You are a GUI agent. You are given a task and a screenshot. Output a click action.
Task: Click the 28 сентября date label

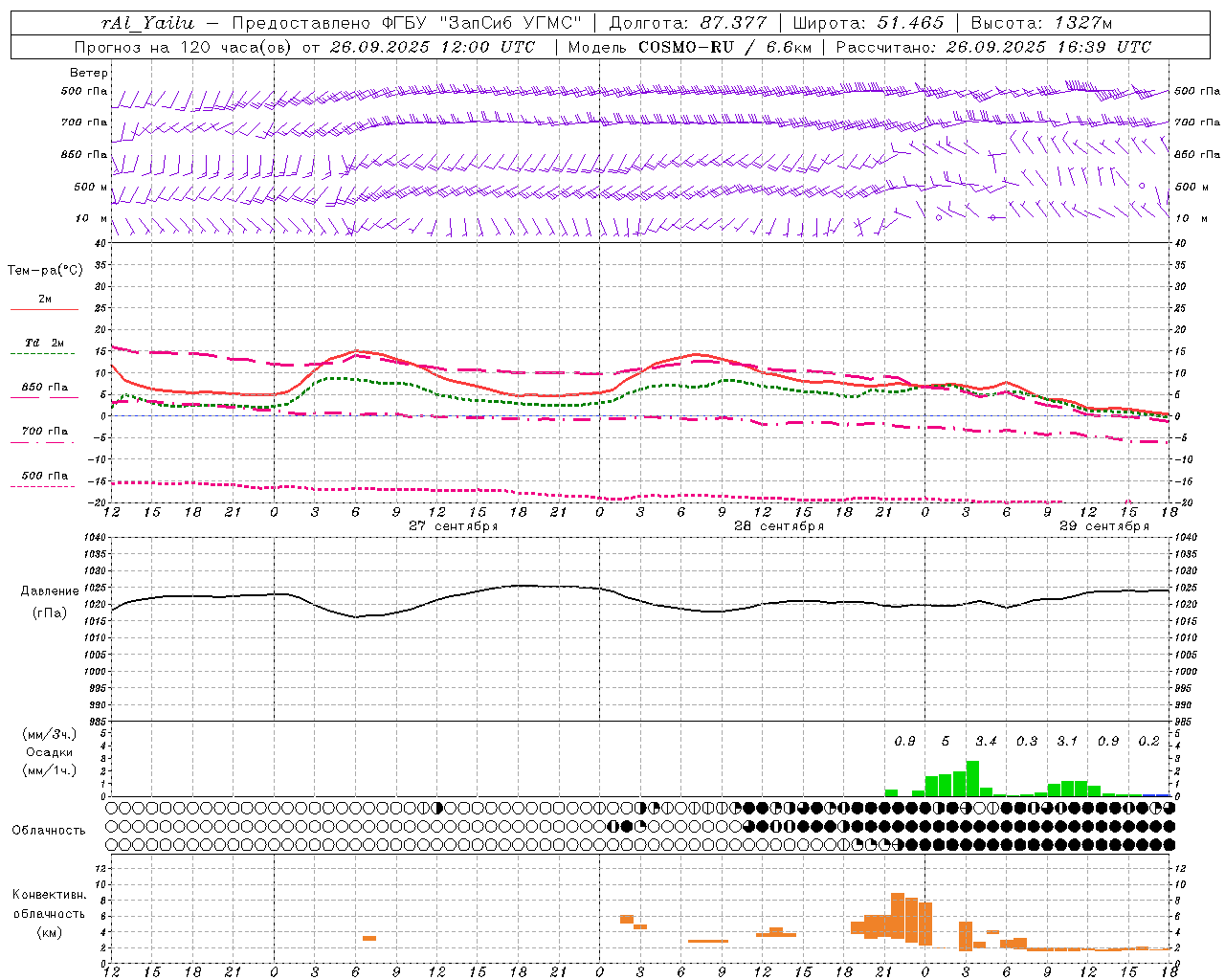[779, 526]
